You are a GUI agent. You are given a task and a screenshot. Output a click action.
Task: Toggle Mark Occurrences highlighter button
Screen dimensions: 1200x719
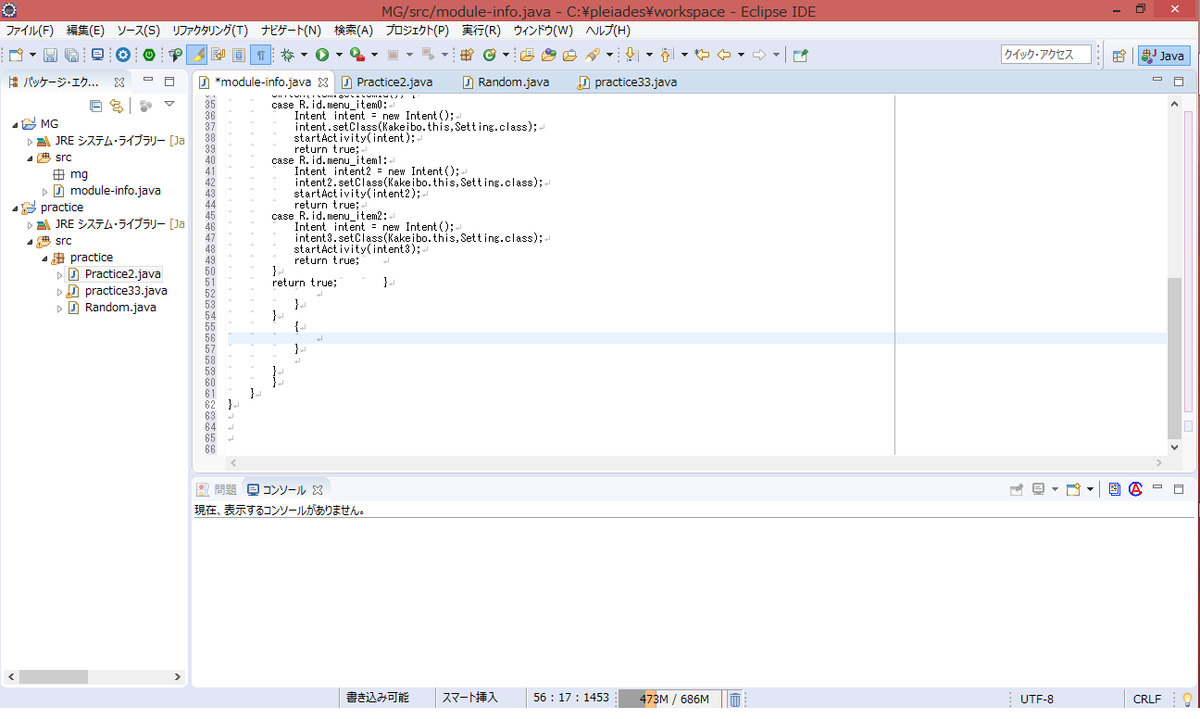point(198,55)
